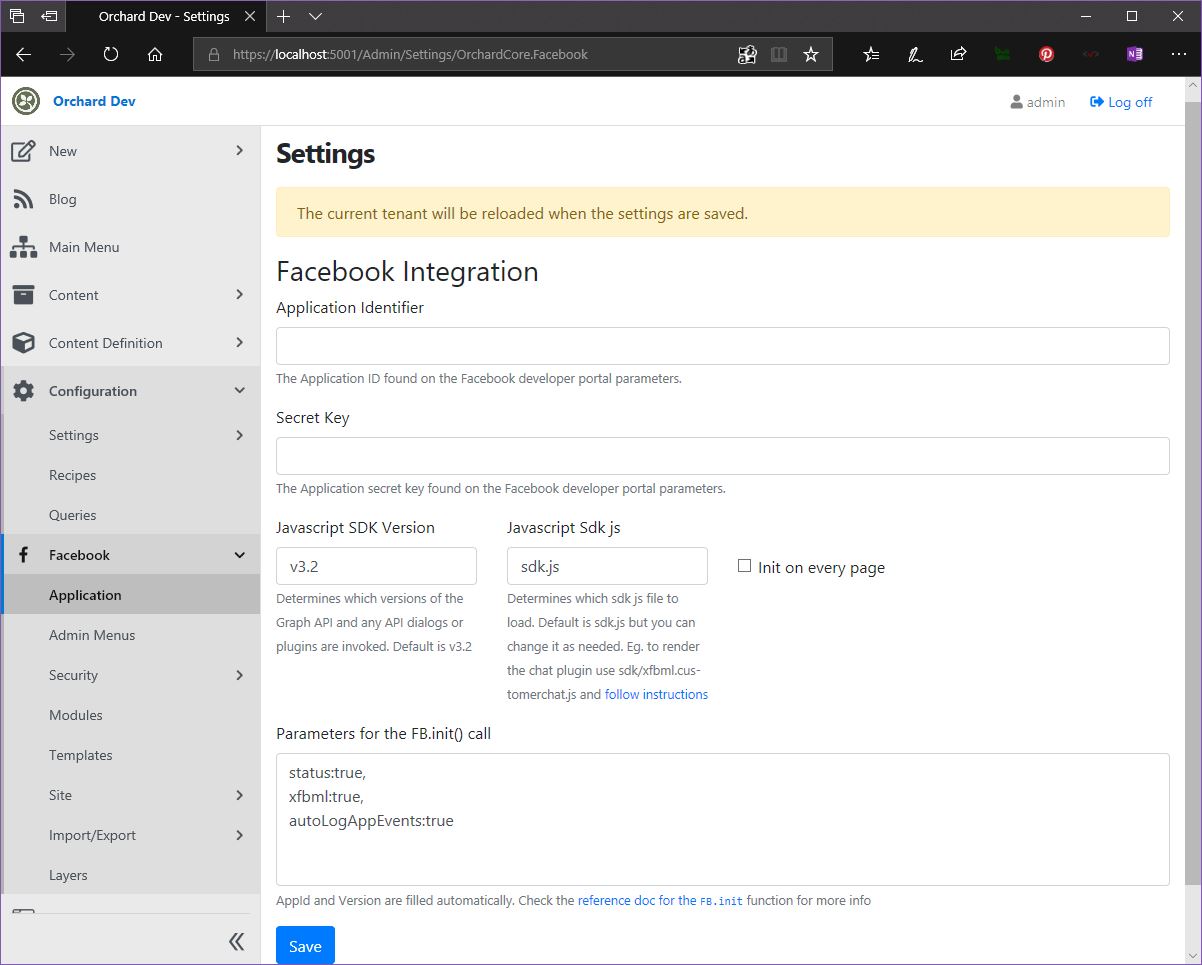This screenshot has height=965, width=1202.
Task: Add page to favorites star icon
Action: 811,55
